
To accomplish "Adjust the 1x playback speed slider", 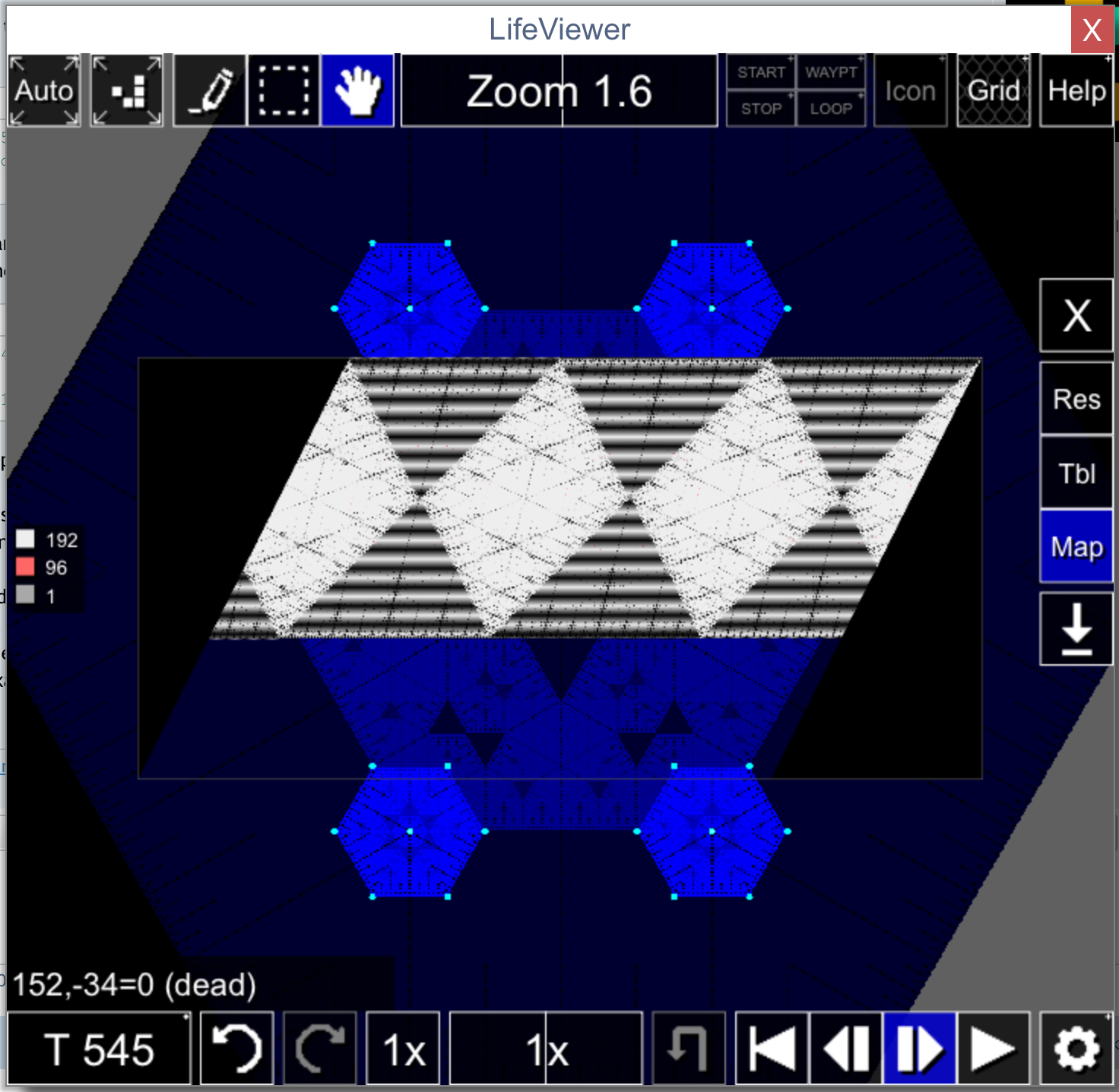I will 546,1049.
